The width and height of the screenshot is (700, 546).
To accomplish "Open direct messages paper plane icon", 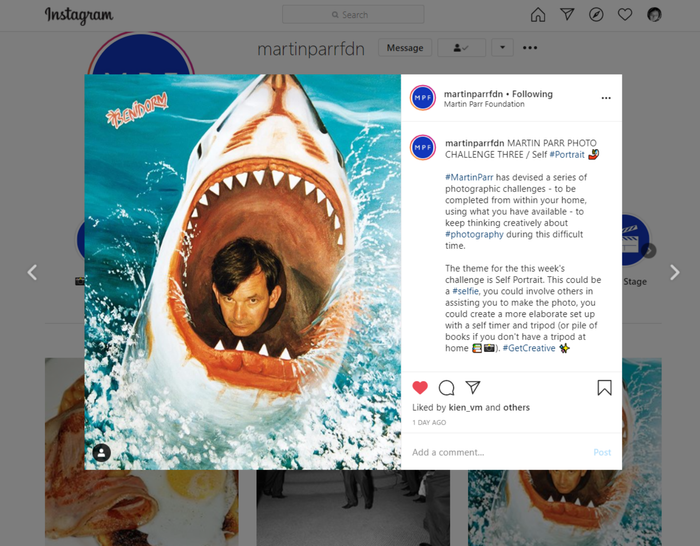I will [567, 15].
